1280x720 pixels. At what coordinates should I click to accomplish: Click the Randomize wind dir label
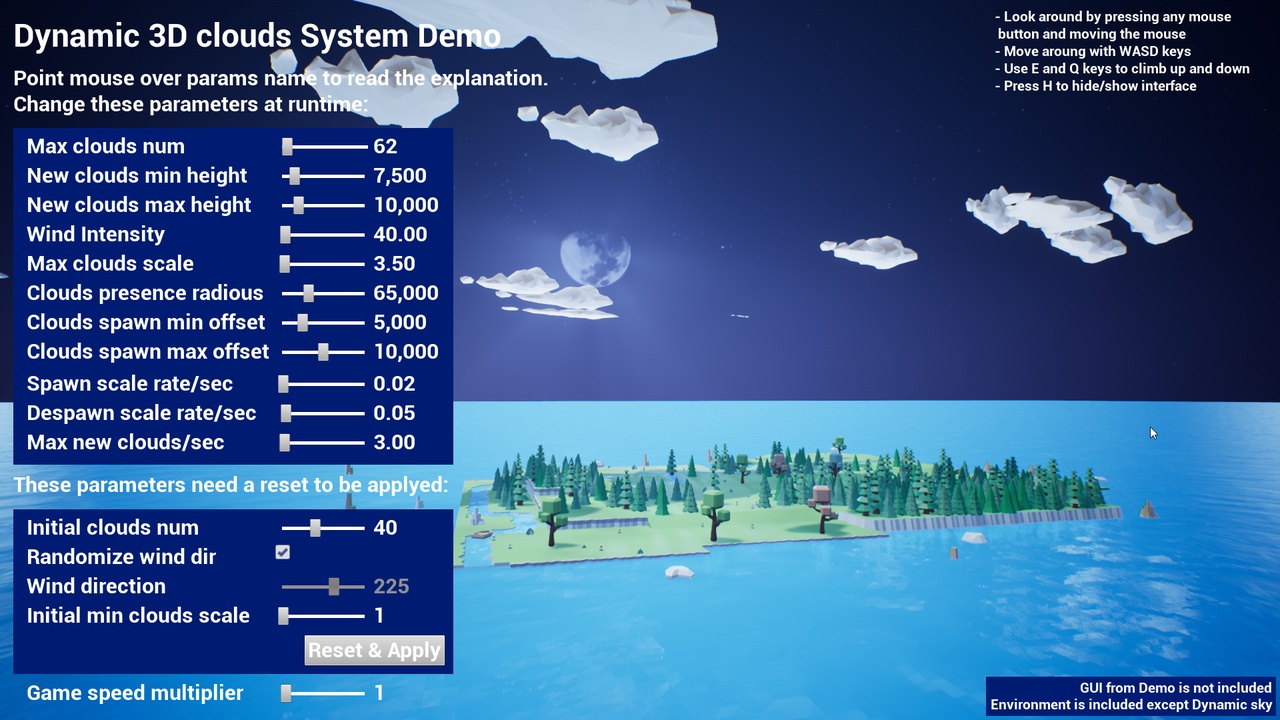pyautogui.click(x=121, y=557)
